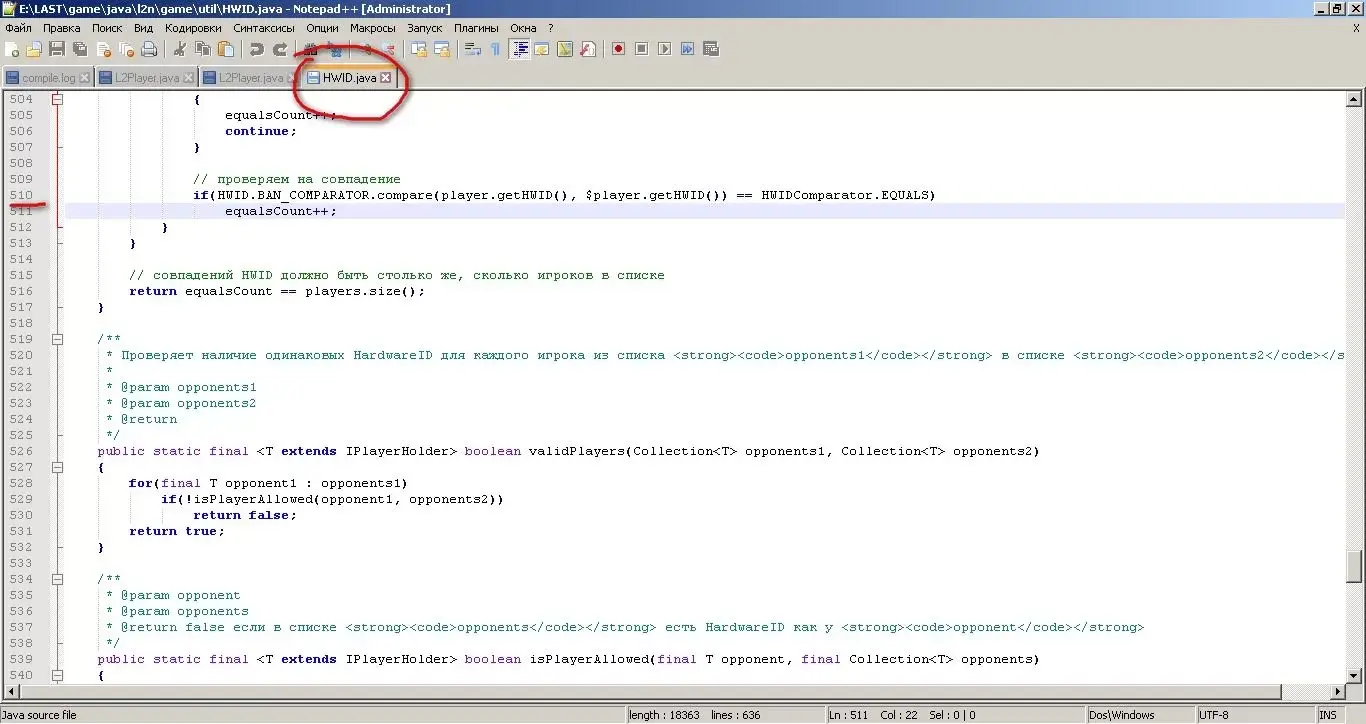Open the Синтаксисы menu
The width and height of the screenshot is (1366, 724).
click(264, 28)
